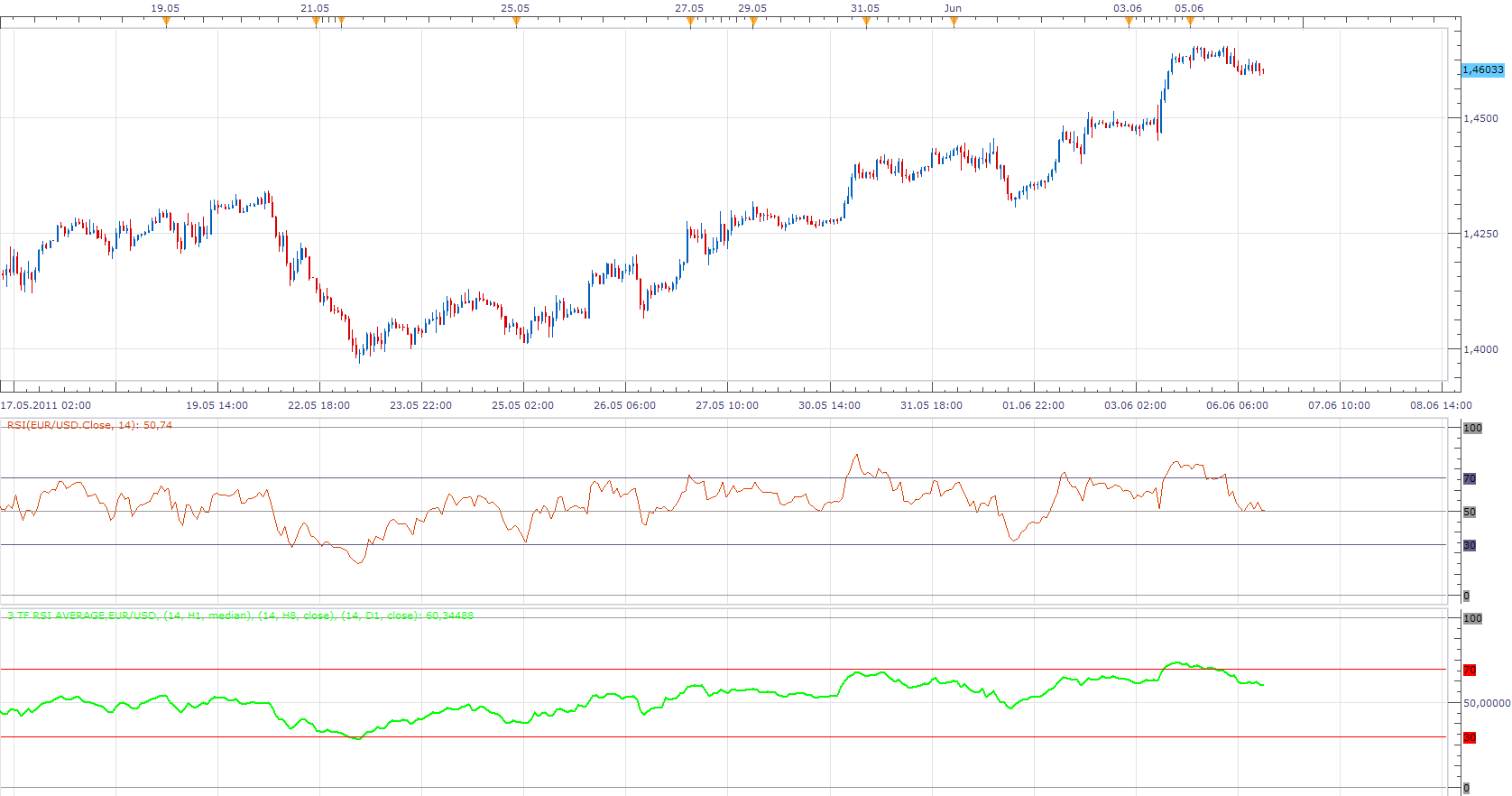Click the 30.05 14:00 time axis label
Screen dimensions: 1512x796
click(x=829, y=405)
